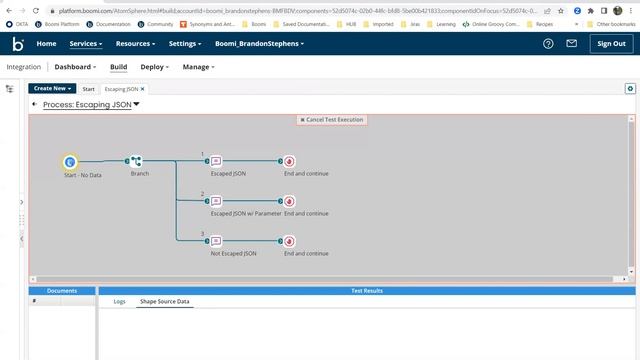
Task: Open Online Groovy Compiler bookmark
Action: point(491,24)
